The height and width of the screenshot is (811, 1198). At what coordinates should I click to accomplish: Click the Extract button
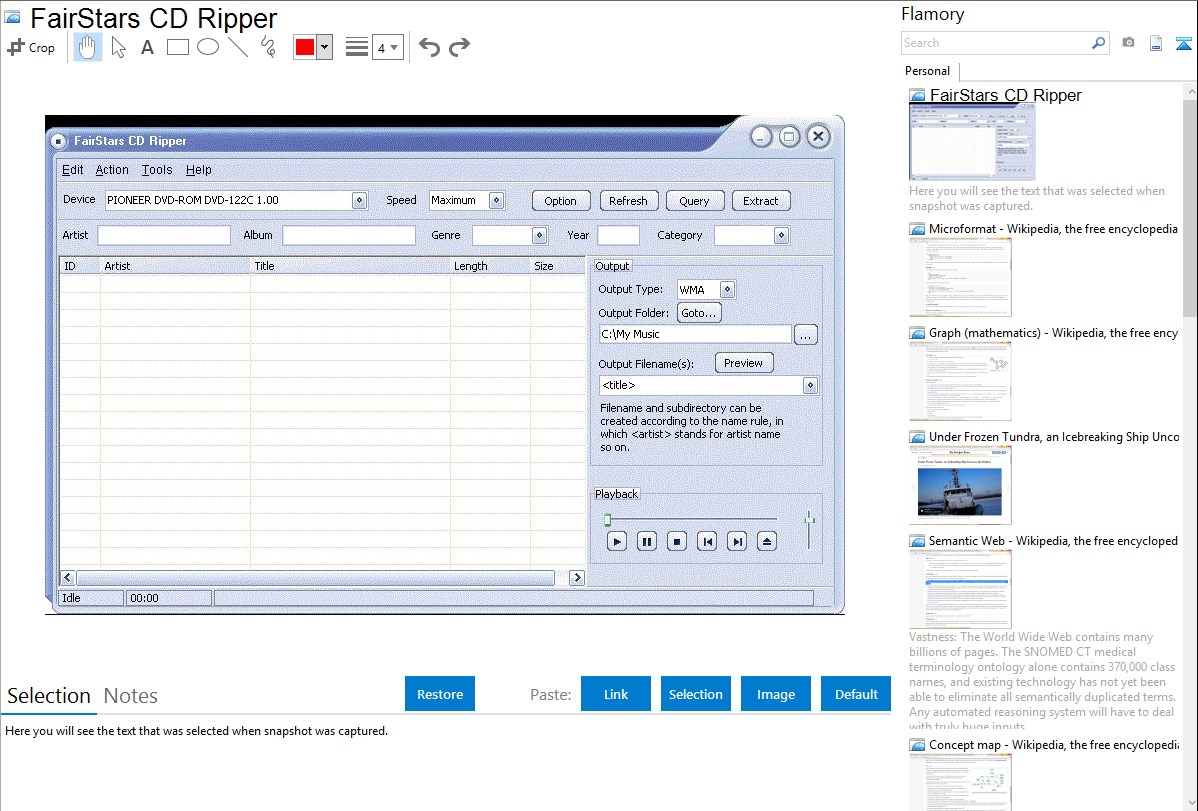(761, 201)
